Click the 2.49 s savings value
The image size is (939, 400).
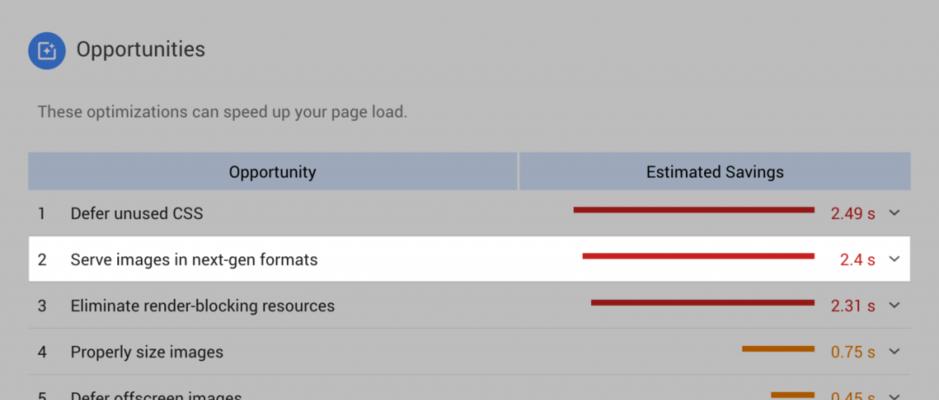(x=853, y=213)
